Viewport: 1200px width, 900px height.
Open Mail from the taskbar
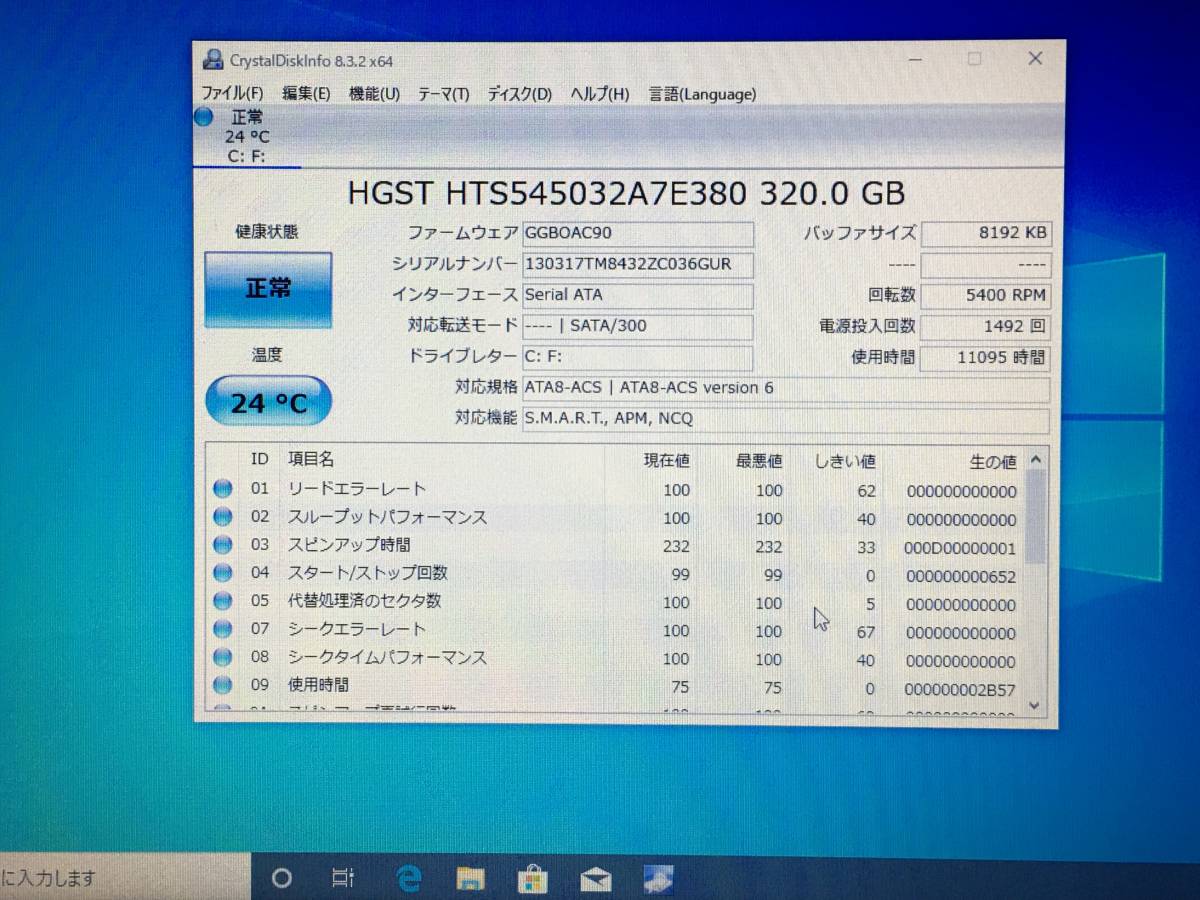pos(596,876)
